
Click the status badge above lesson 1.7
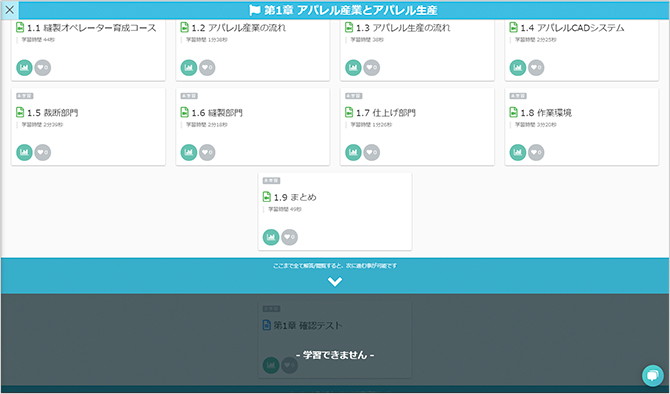353,96
